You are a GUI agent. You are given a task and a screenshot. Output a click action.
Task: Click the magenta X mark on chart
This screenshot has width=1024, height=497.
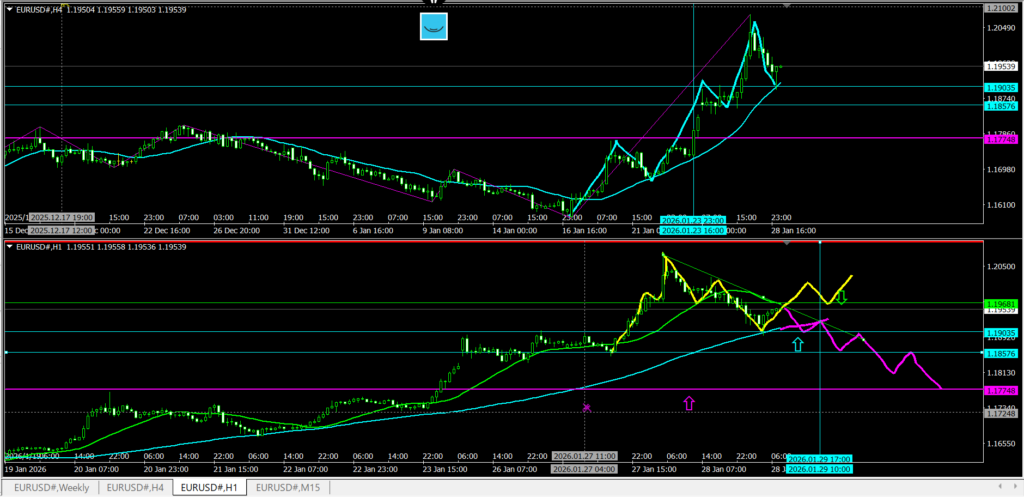point(587,407)
